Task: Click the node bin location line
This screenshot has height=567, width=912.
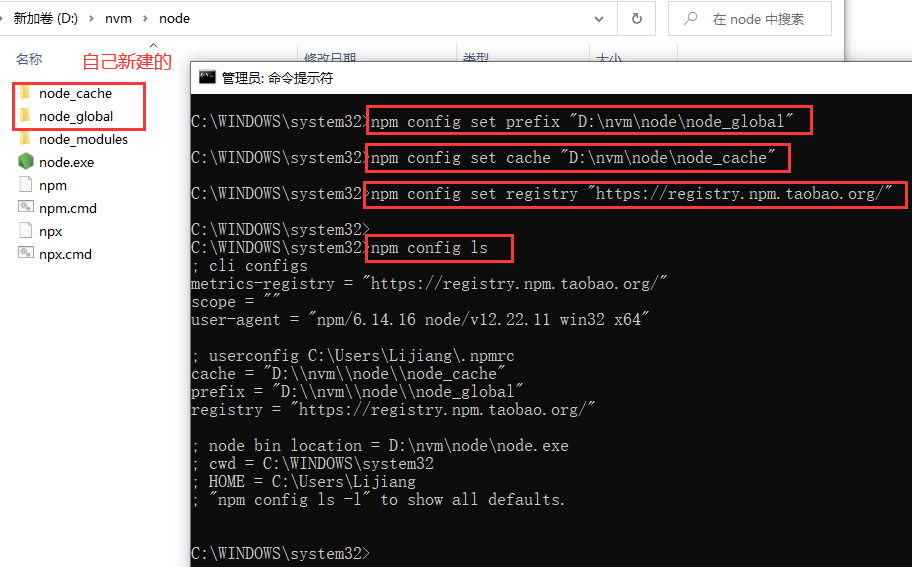Action: 380,446
